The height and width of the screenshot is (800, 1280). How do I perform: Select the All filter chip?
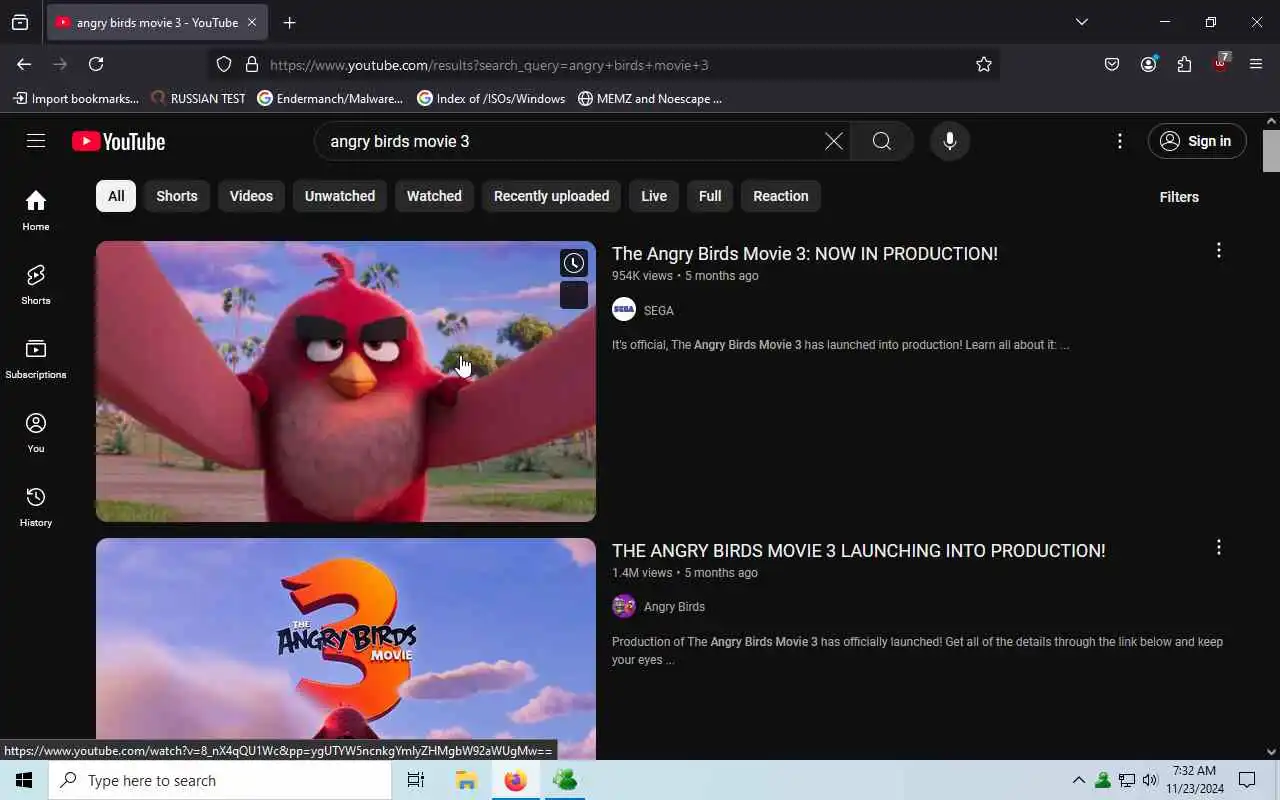point(116,196)
